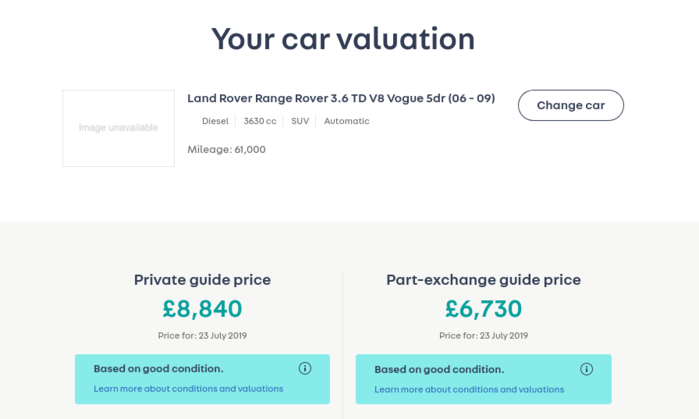Click the £6,730 part-exchange price
The image size is (699, 419).
coord(483,309)
